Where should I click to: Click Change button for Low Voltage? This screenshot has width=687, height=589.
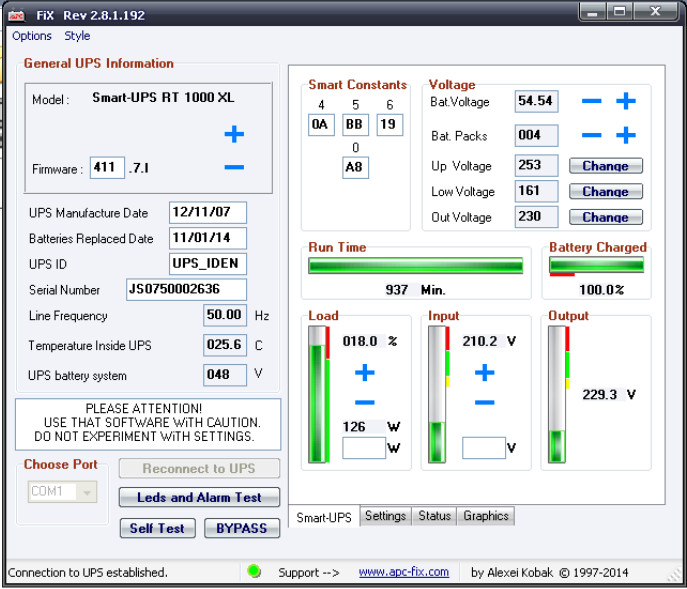pyautogui.click(x=606, y=192)
